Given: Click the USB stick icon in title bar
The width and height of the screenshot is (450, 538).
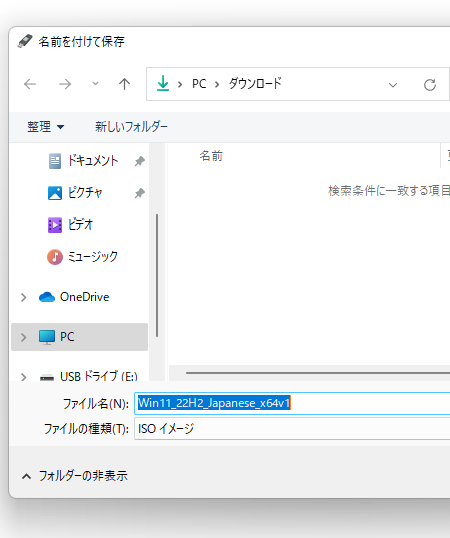Looking at the screenshot, I should point(25,42).
